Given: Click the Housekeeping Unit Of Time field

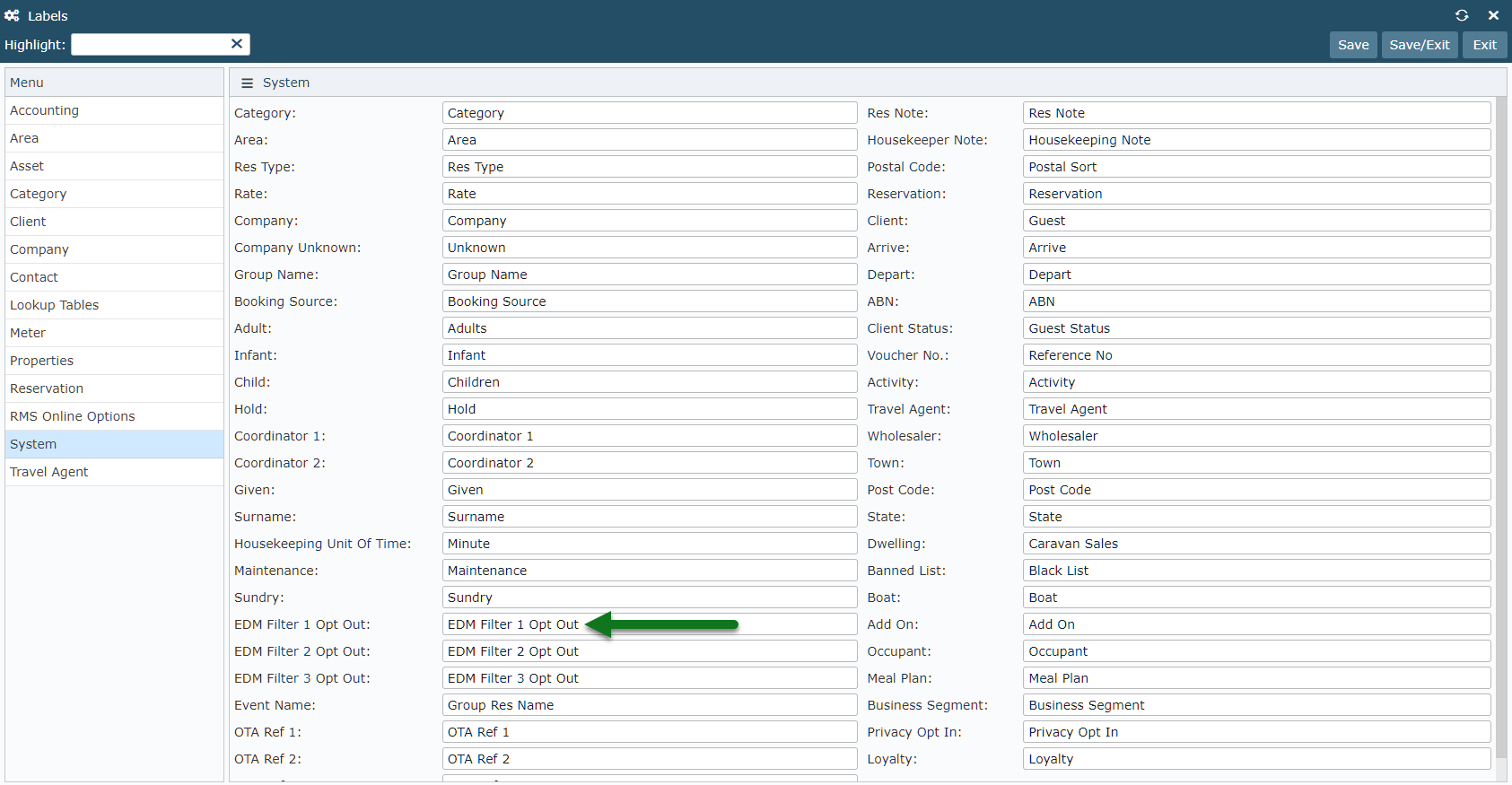Looking at the screenshot, I should point(650,544).
